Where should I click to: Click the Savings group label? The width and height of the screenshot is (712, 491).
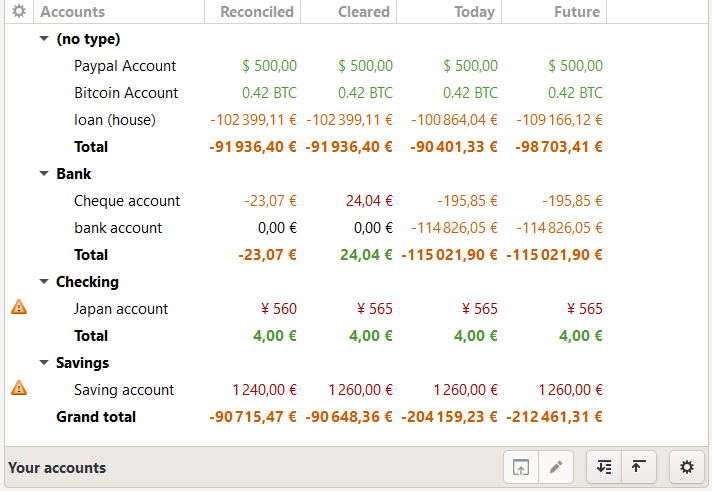click(x=82, y=362)
